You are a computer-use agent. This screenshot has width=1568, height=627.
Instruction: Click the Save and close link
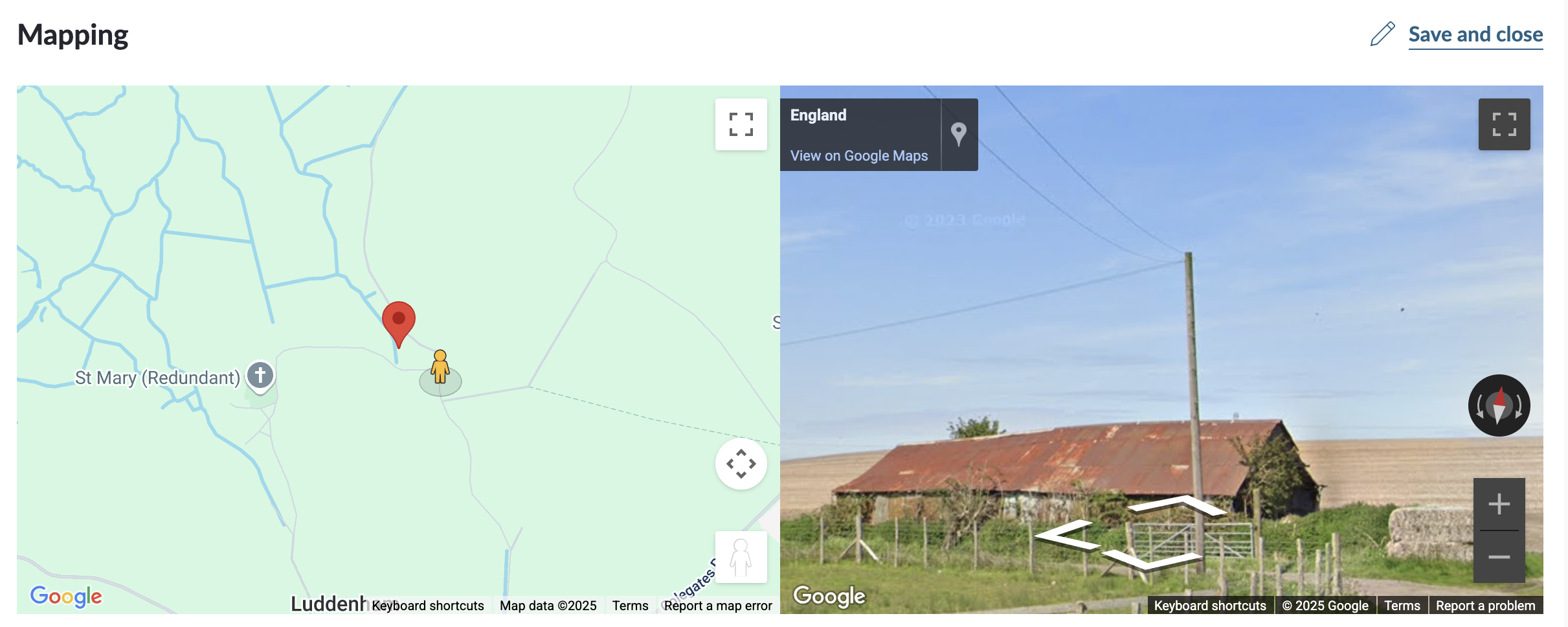[1475, 34]
